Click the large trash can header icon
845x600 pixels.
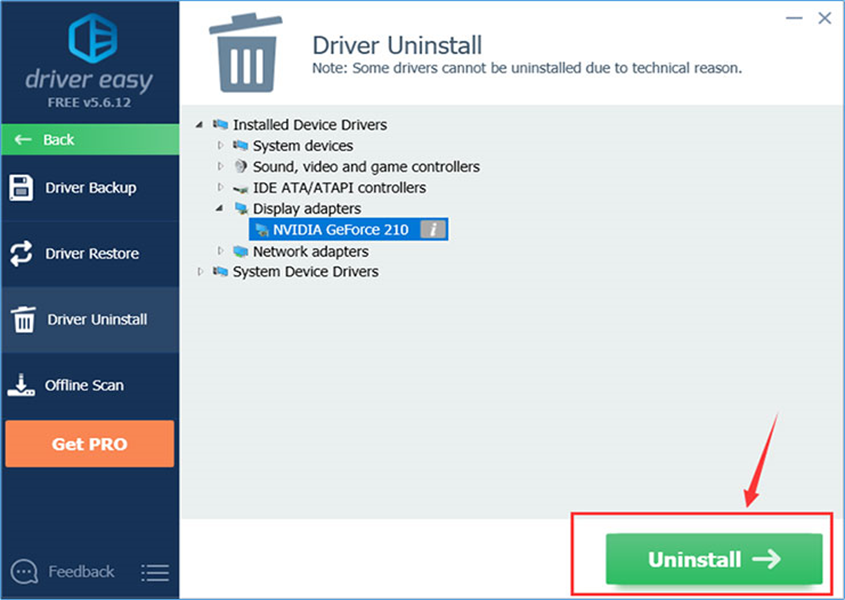246,53
